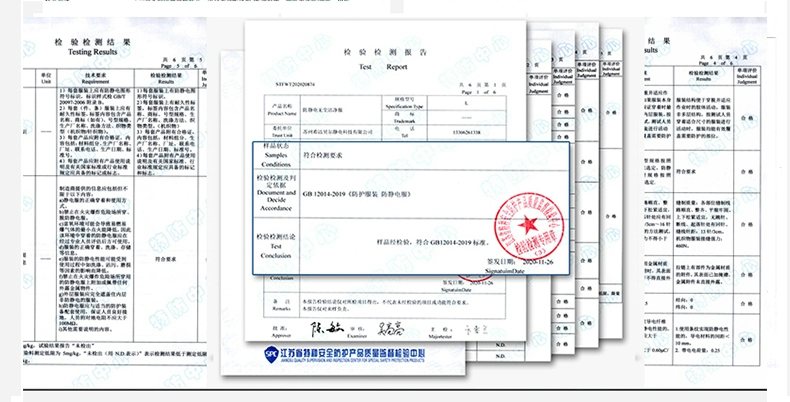Click the "江苏省特种安全防护产品质量监督检验中心" footer name
The width and height of the screenshot is (790, 402).
click(x=353, y=352)
